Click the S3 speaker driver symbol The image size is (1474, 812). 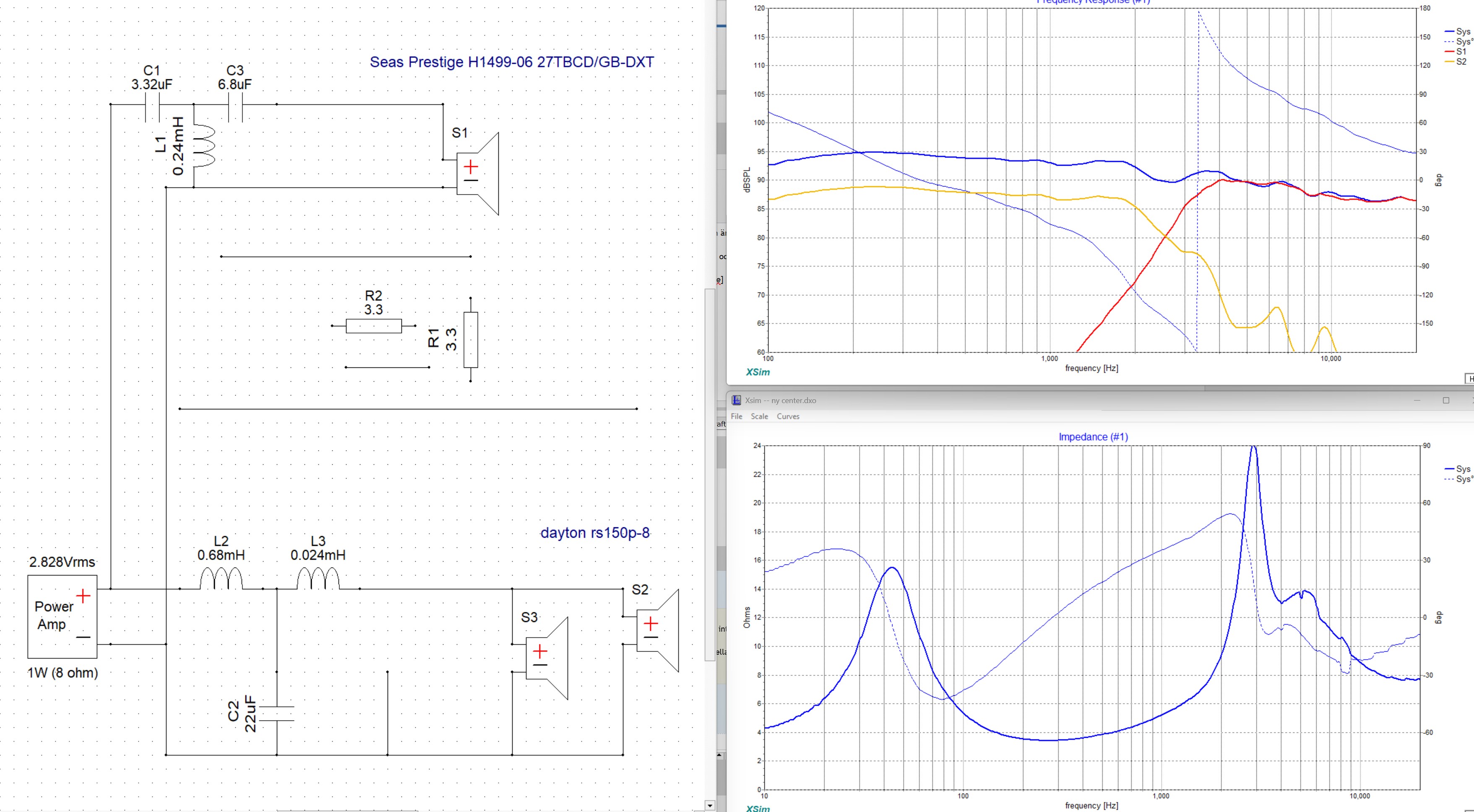point(546,658)
